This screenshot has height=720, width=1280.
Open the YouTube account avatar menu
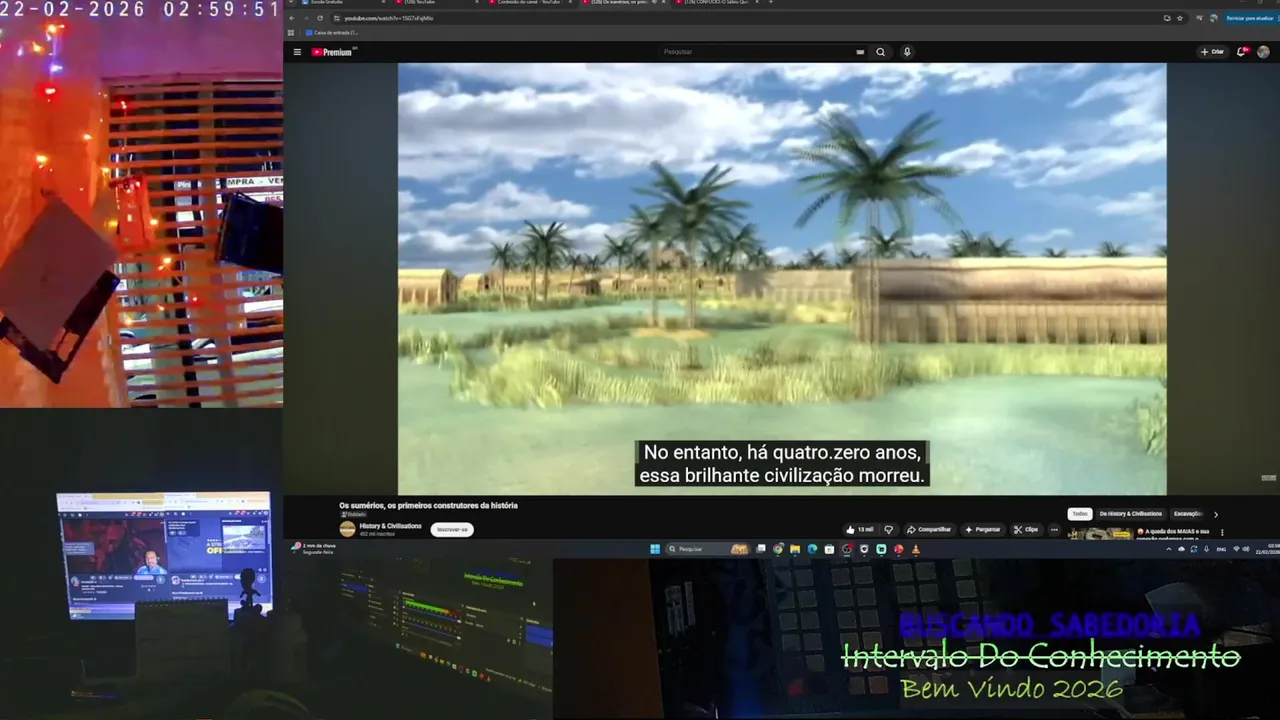pyautogui.click(x=1264, y=52)
